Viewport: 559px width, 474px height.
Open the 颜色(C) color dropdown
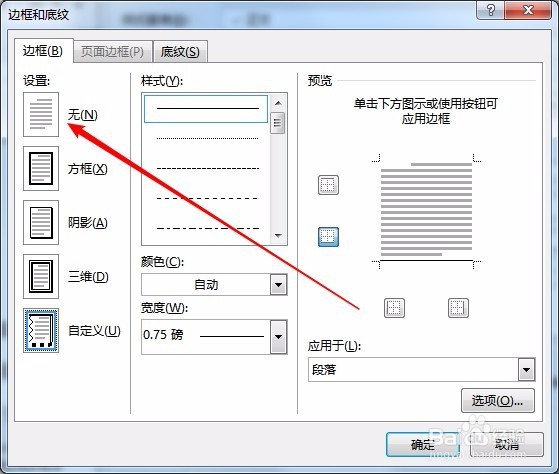click(278, 285)
